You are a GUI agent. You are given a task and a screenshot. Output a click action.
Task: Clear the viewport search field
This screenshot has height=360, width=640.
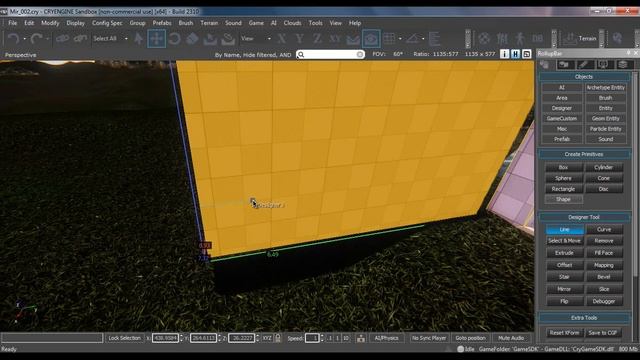360,54
